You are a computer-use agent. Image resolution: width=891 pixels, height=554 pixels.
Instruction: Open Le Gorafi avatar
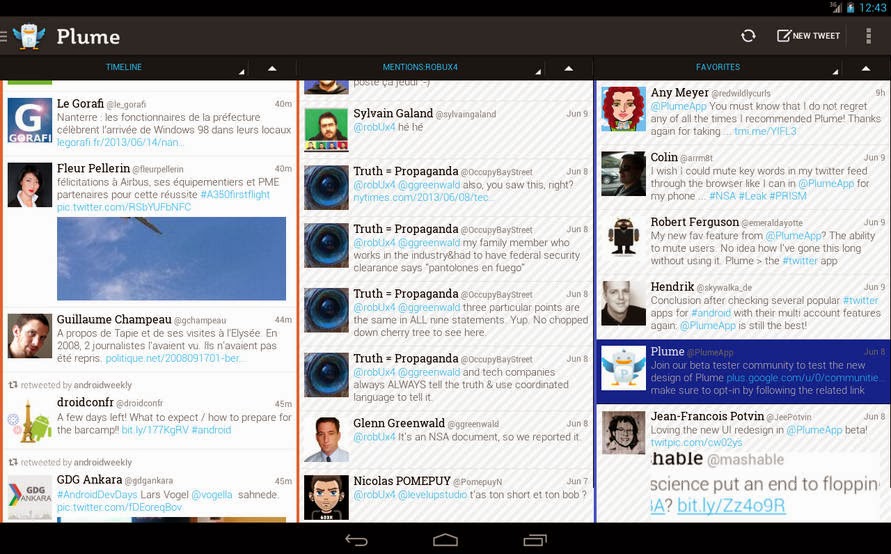click(30, 120)
